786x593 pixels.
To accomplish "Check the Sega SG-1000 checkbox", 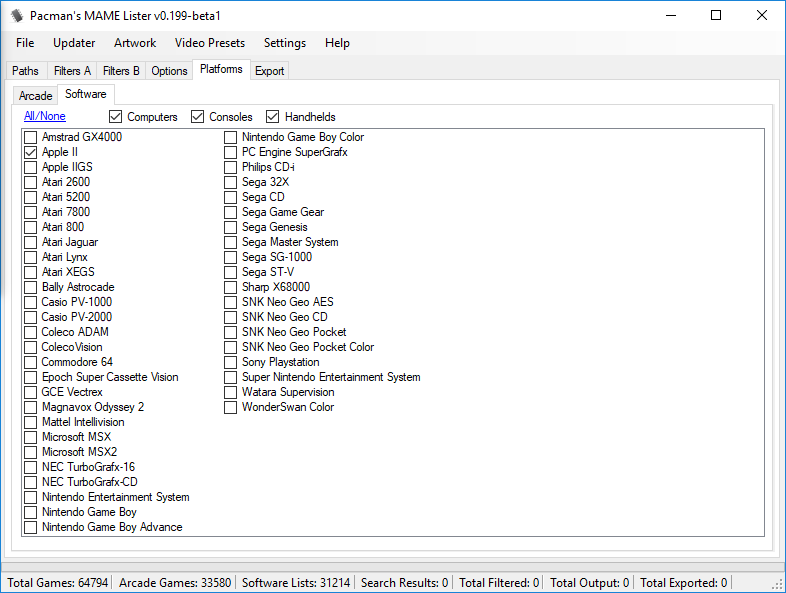I will [x=231, y=257].
